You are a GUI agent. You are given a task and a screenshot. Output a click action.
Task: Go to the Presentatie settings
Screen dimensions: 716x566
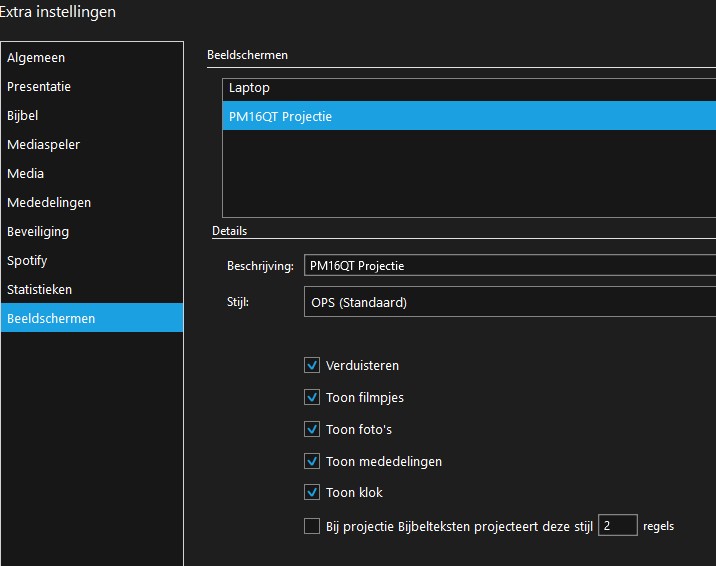(x=39, y=87)
